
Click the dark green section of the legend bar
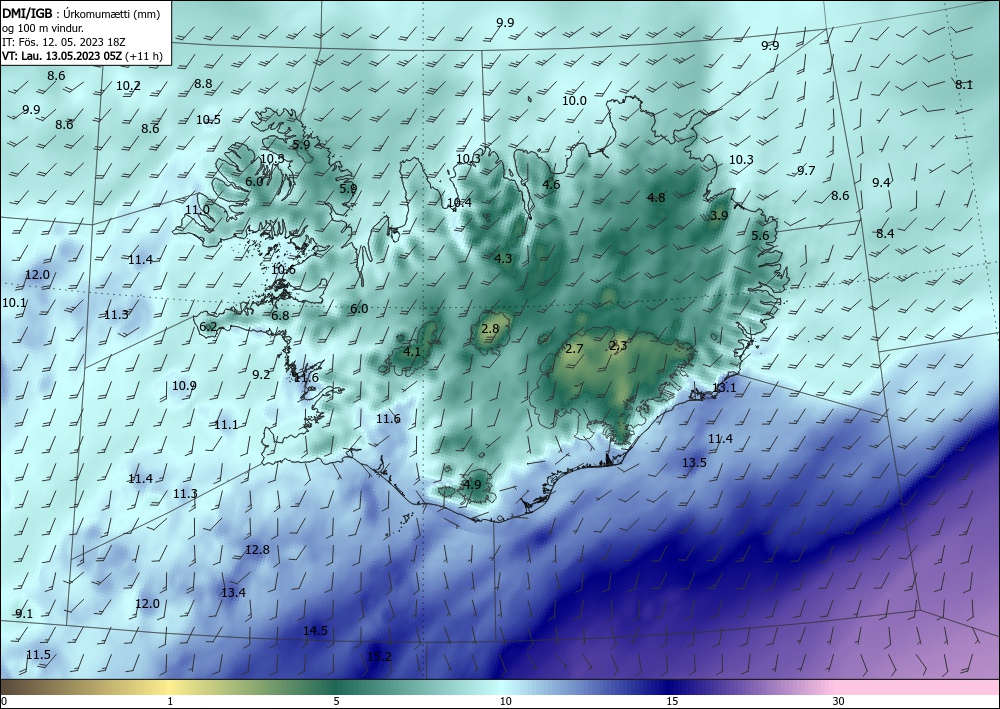pos(336,687)
